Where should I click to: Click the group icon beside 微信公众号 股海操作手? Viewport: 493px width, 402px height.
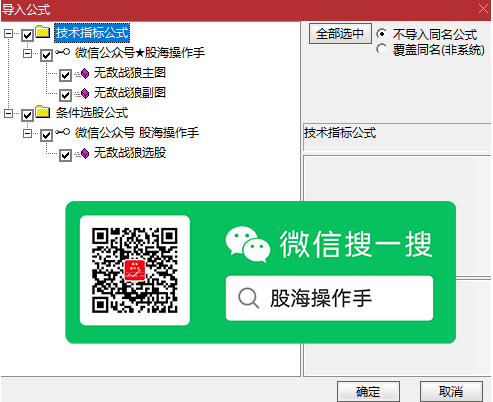62,132
